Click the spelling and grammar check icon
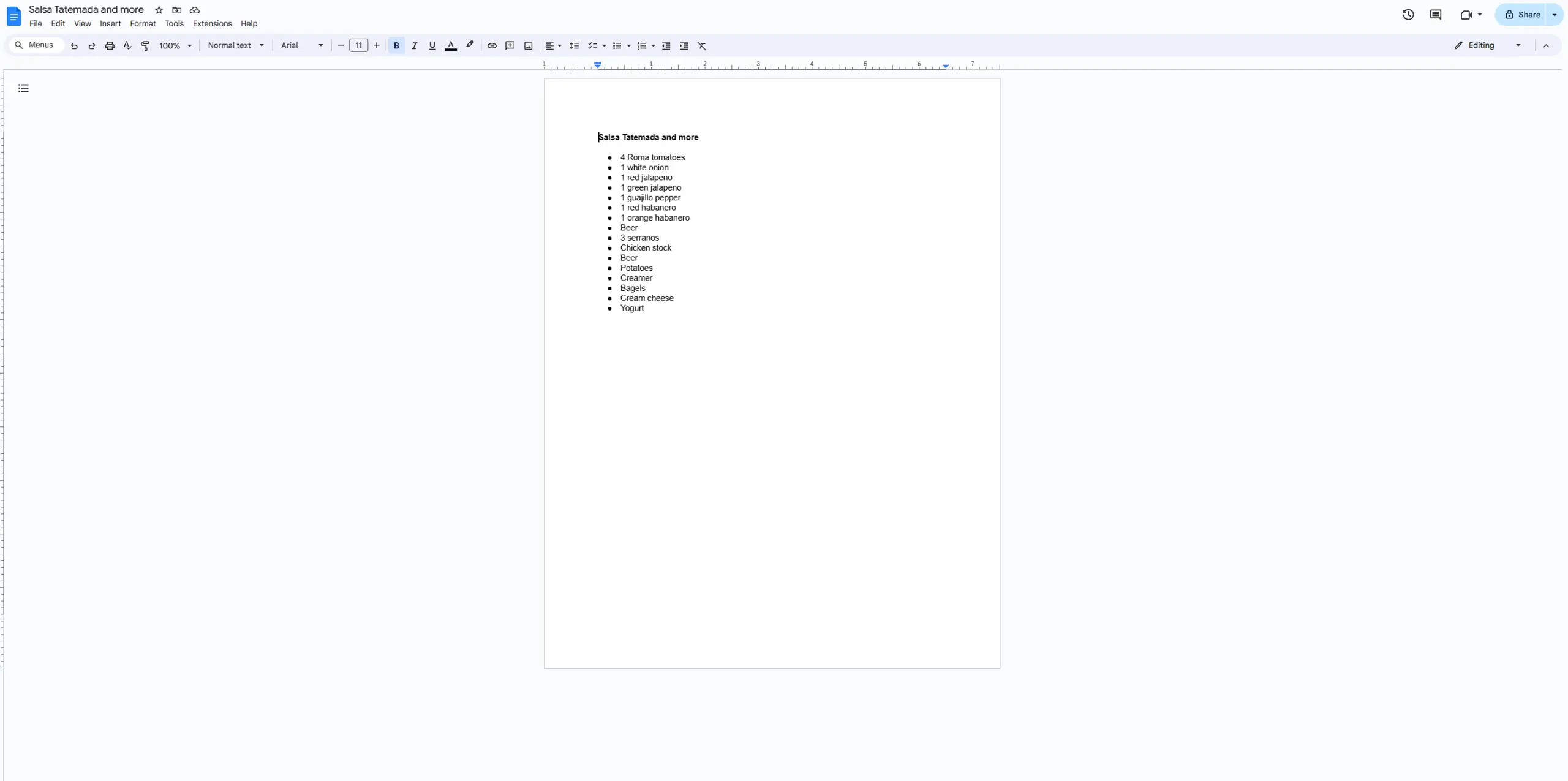 coord(127,45)
